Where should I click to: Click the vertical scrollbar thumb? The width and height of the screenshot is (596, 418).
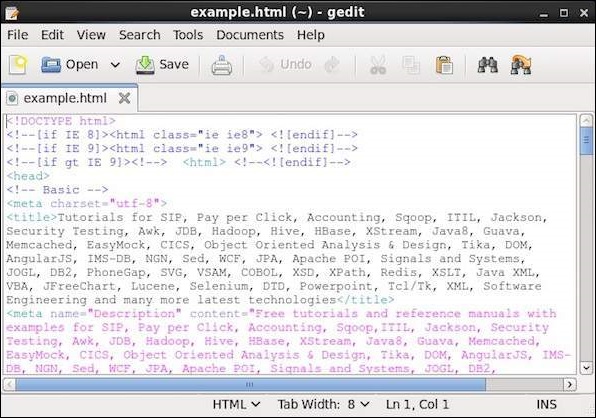point(586,141)
